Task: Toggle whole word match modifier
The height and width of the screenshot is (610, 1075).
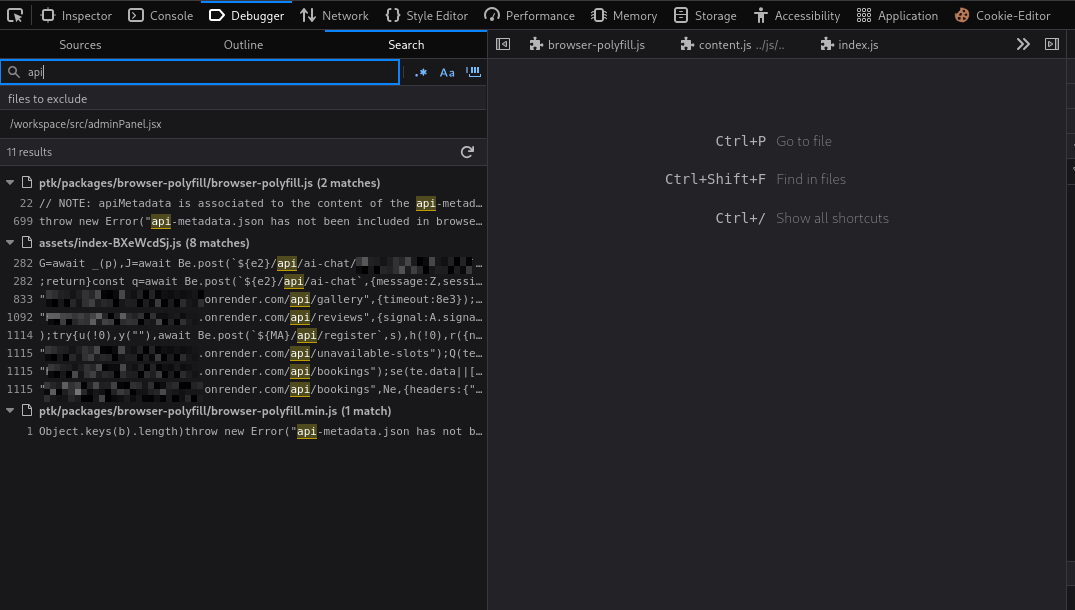Action: click(x=473, y=72)
